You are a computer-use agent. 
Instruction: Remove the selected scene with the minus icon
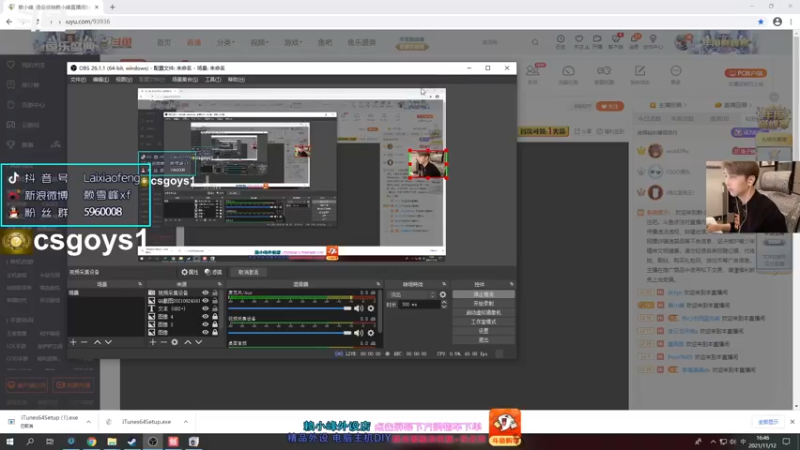(85, 342)
